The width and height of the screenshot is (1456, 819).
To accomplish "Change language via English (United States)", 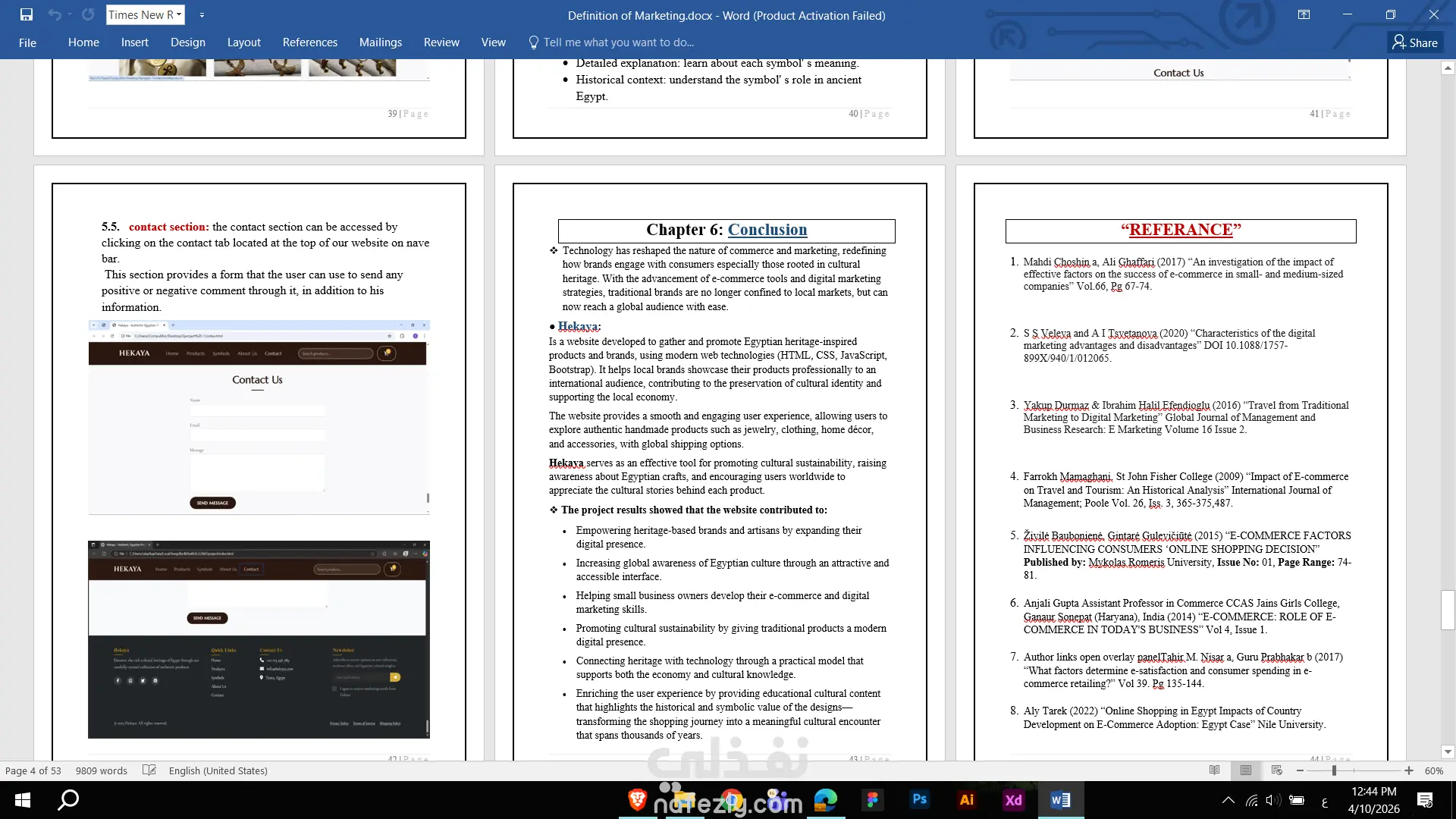I will click(218, 770).
